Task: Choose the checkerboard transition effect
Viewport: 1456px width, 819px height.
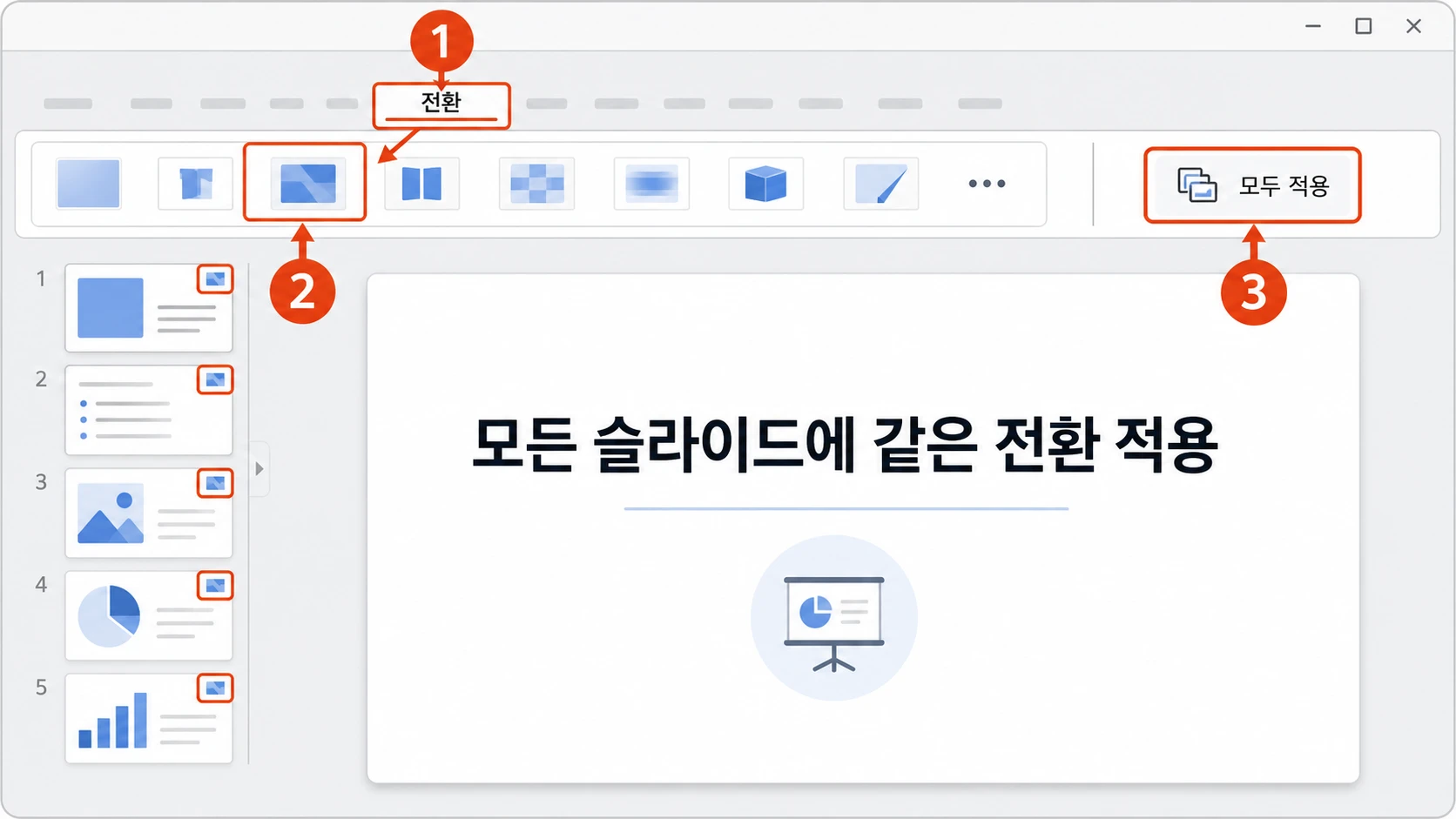Action: point(536,184)
